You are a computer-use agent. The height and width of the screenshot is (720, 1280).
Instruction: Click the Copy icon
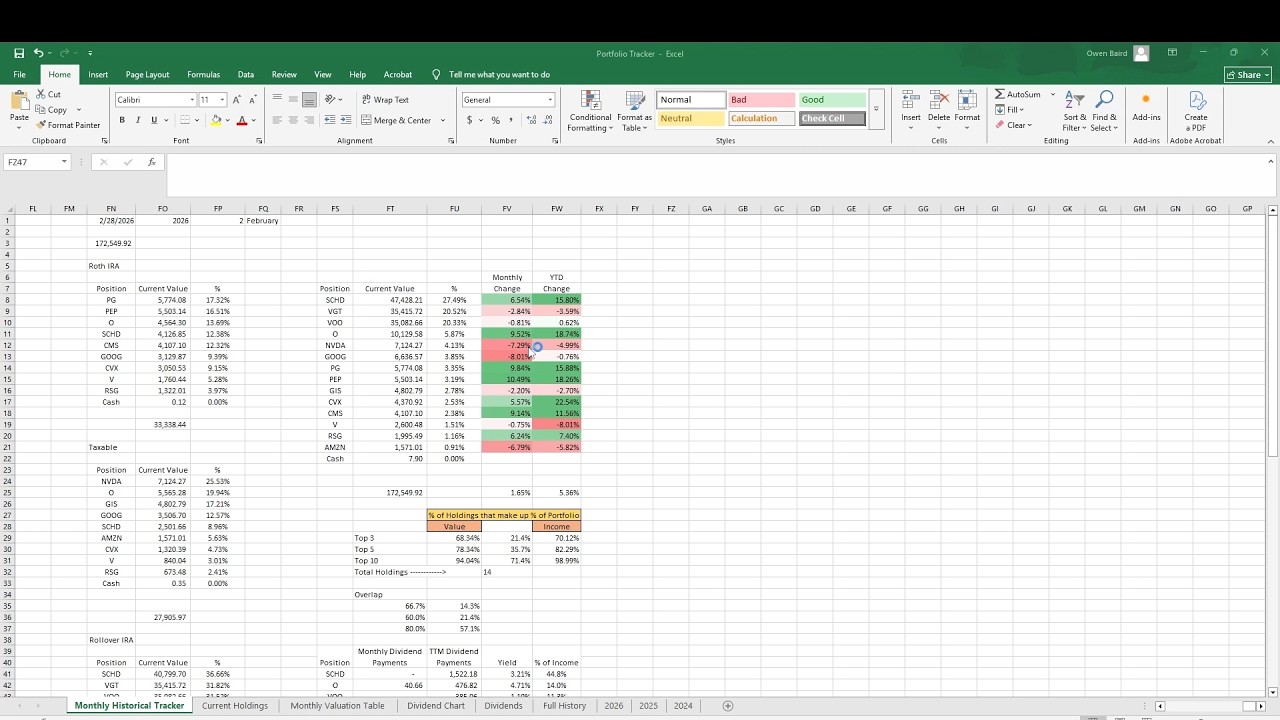41,110
